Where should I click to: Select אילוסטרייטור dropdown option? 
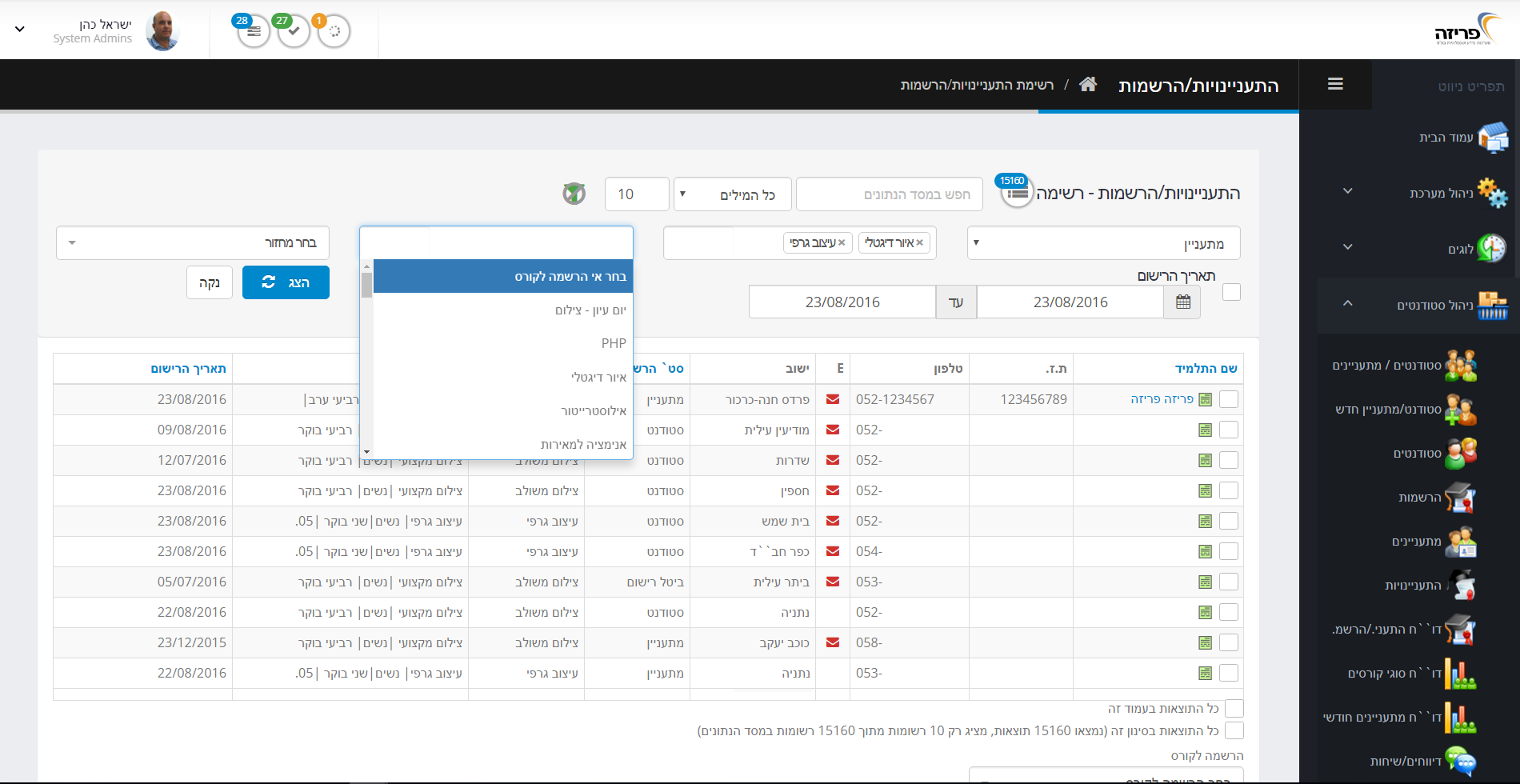point(503,410)
